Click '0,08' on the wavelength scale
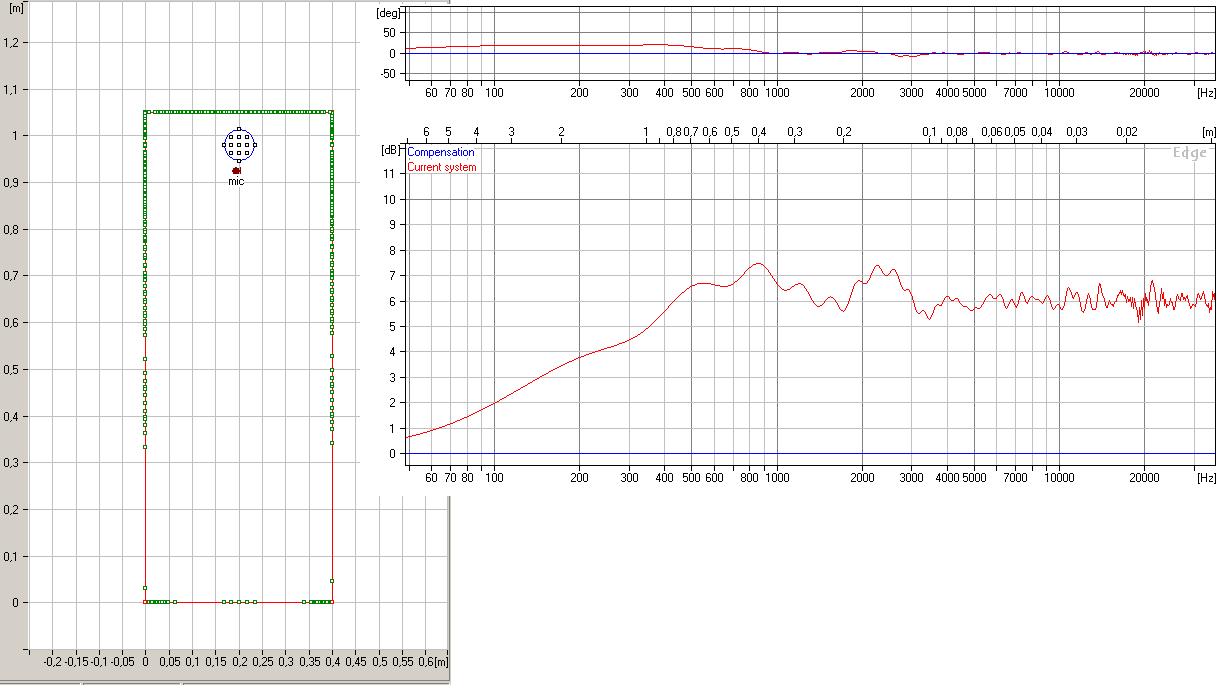This screenshot has height=689, width=1222. coord(957,132)
